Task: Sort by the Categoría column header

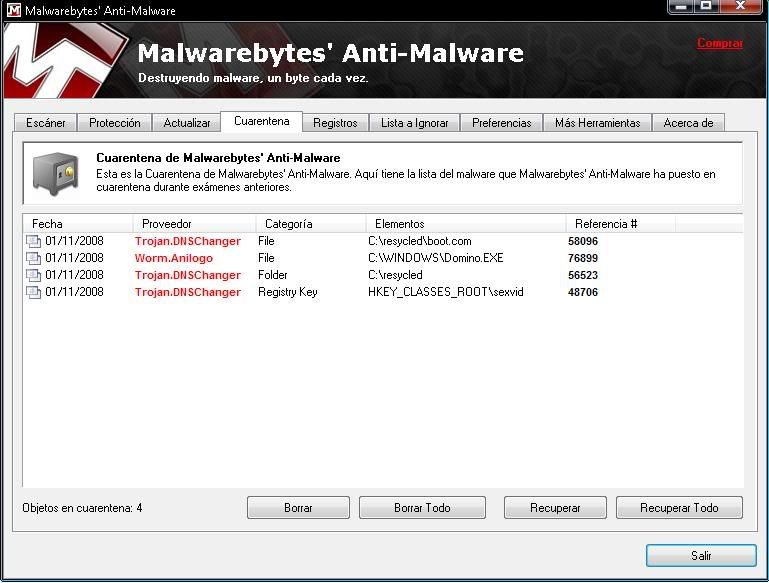Action: point(311,224)
